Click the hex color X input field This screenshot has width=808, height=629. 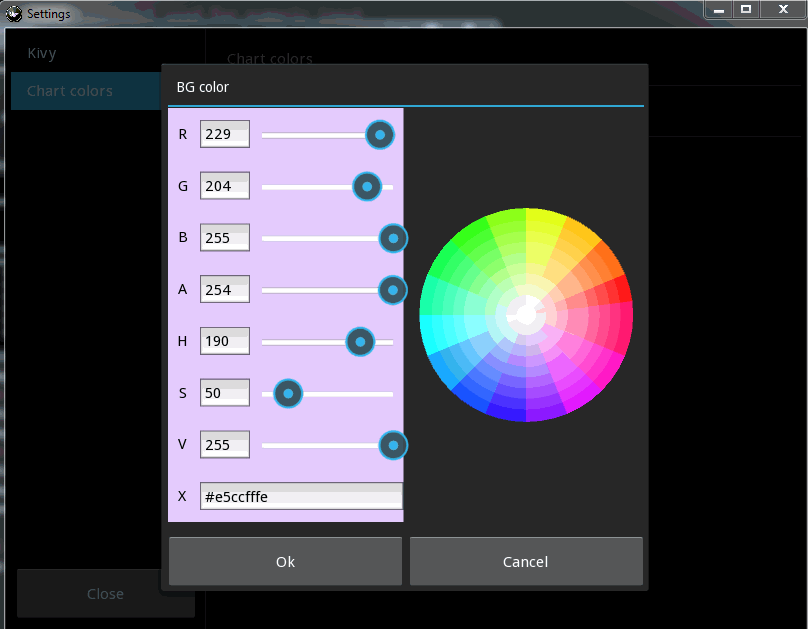tap(301, 496)
